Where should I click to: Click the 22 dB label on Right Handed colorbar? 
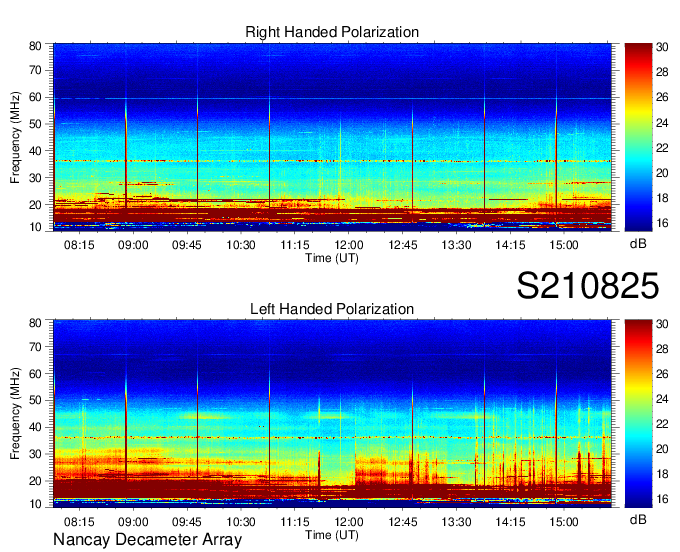tap(662, 148)
